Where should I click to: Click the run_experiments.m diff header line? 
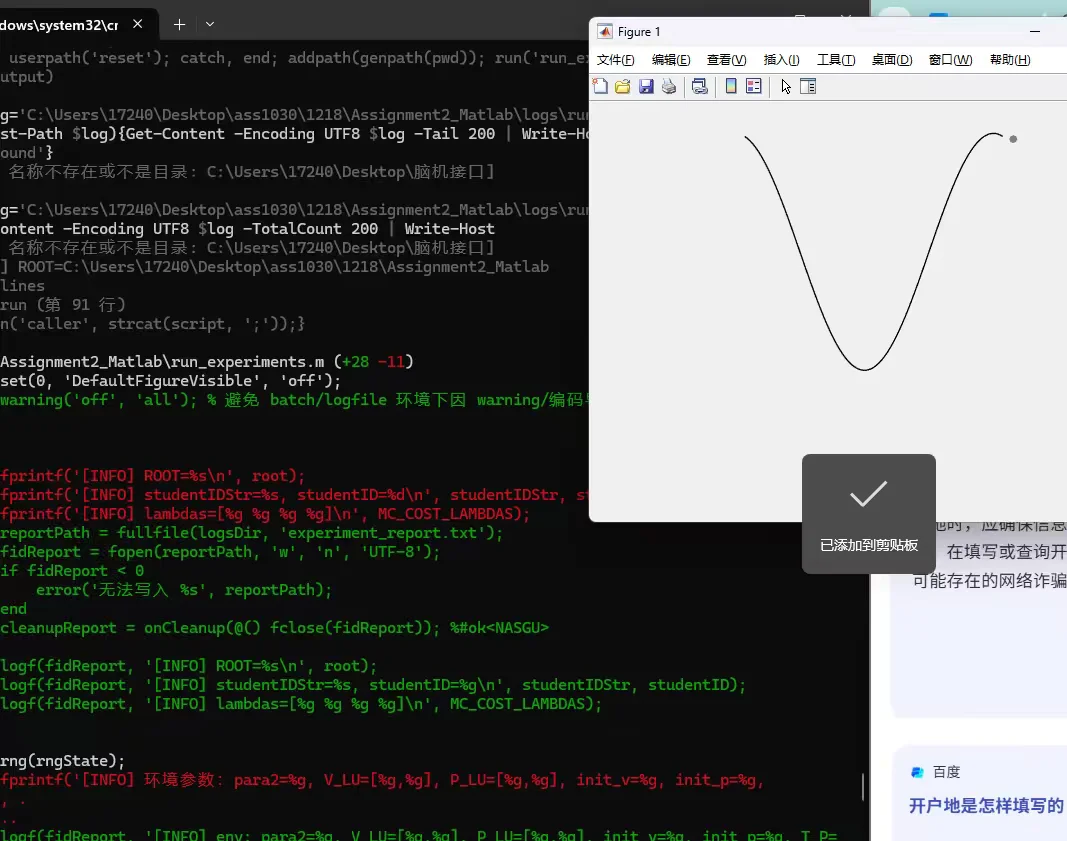coord(207,361)
